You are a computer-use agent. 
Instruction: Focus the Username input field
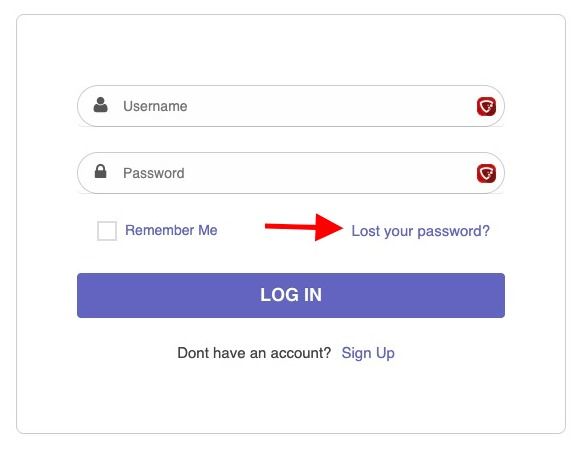coord(291,106)
